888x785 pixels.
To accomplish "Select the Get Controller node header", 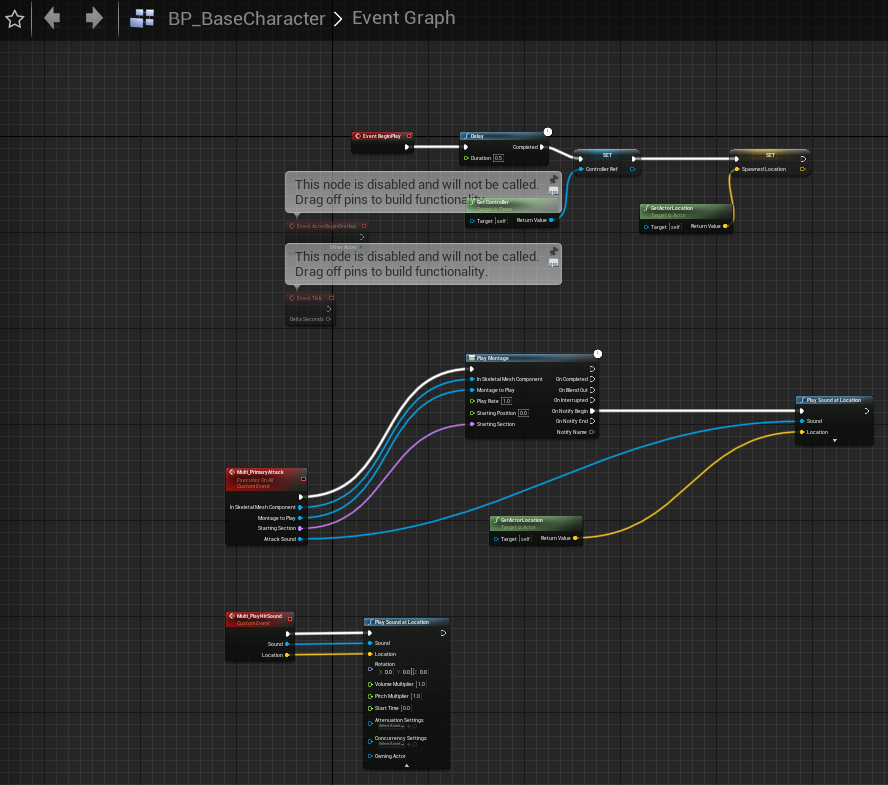I will coord(513,204).
